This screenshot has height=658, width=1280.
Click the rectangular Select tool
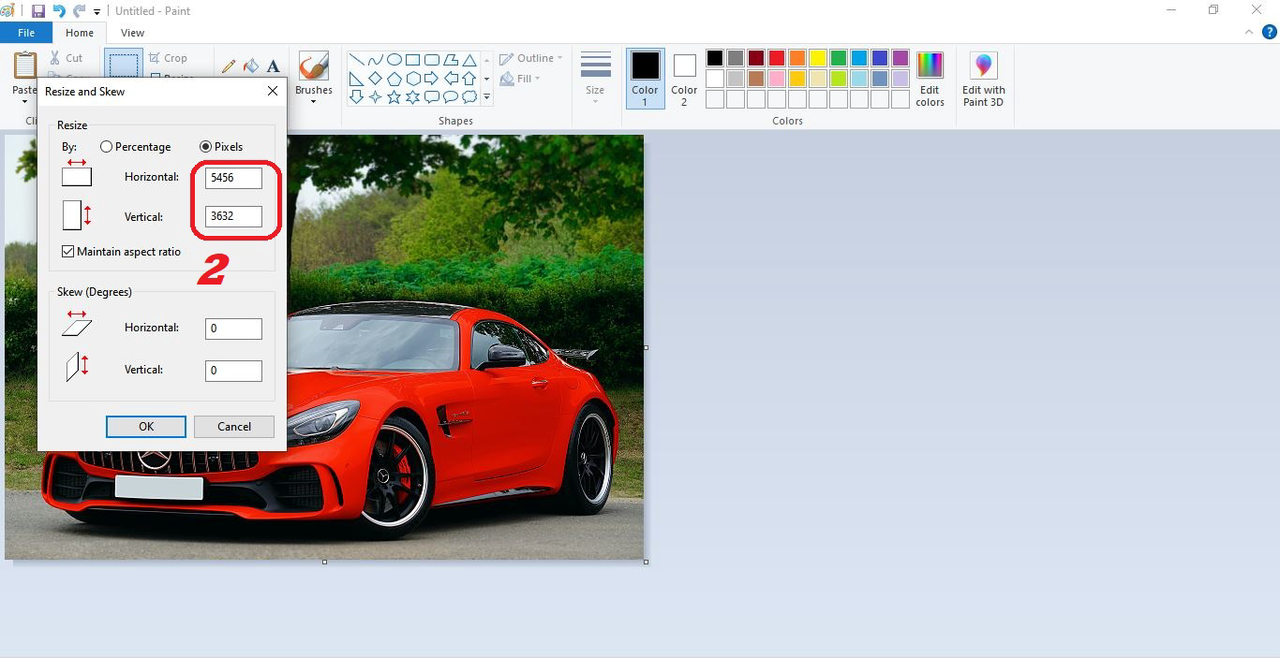tap(123, 65)
